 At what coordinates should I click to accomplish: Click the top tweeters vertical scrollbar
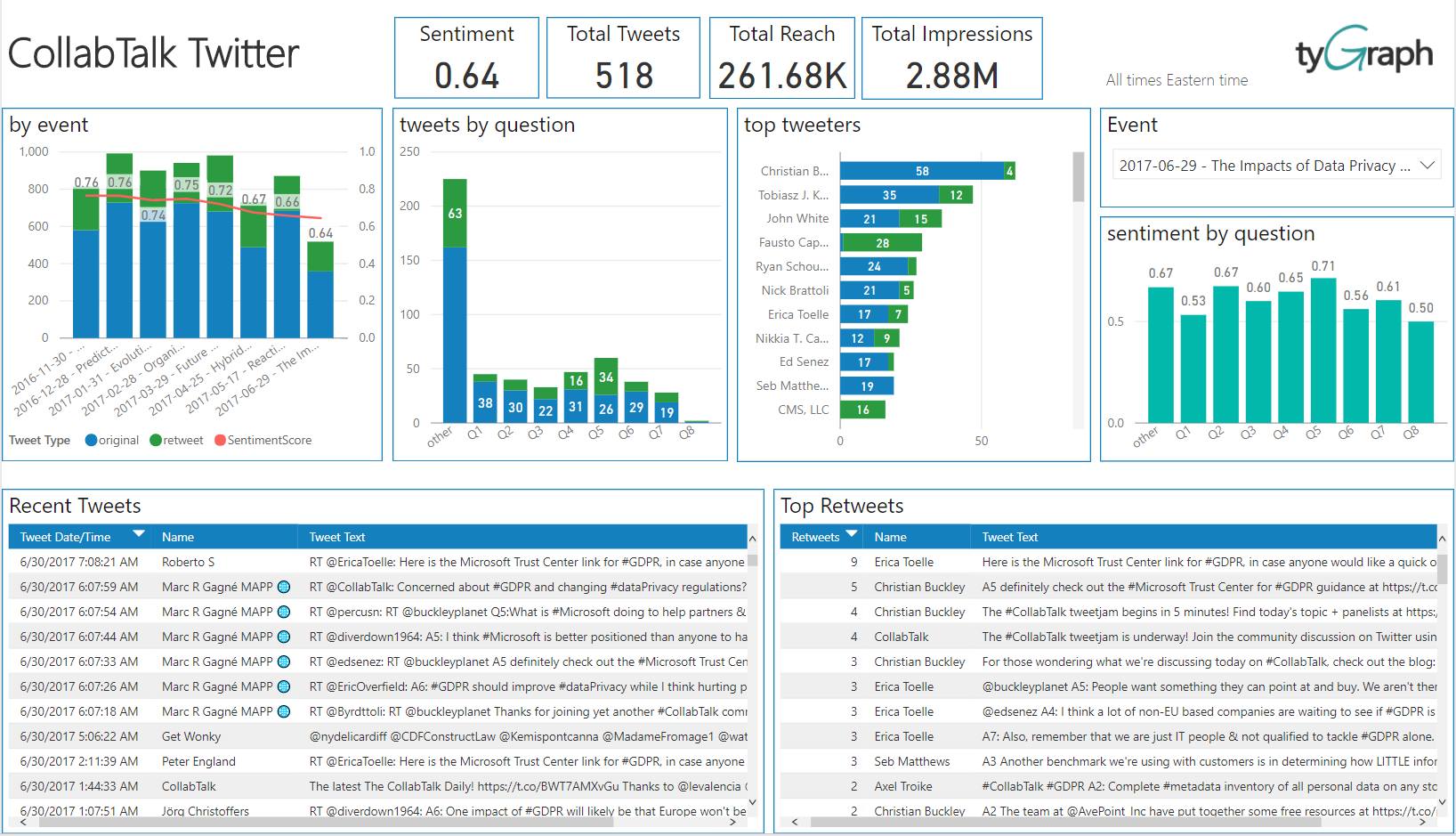pyautogui.click(x=1079, y=178)
